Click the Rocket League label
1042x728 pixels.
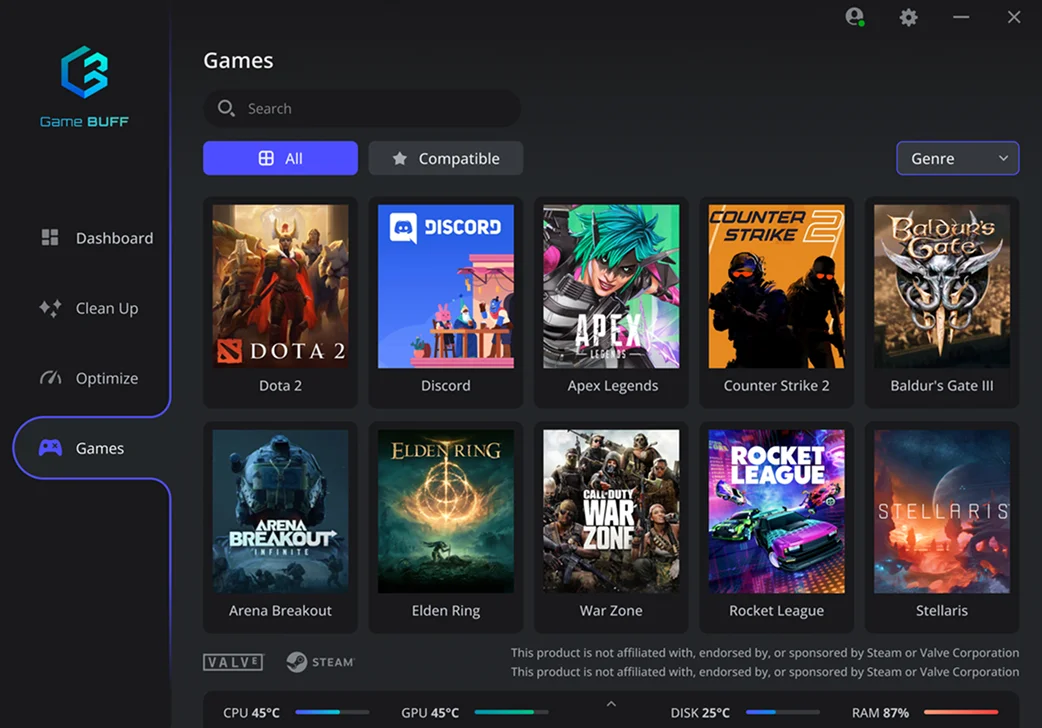777,611
